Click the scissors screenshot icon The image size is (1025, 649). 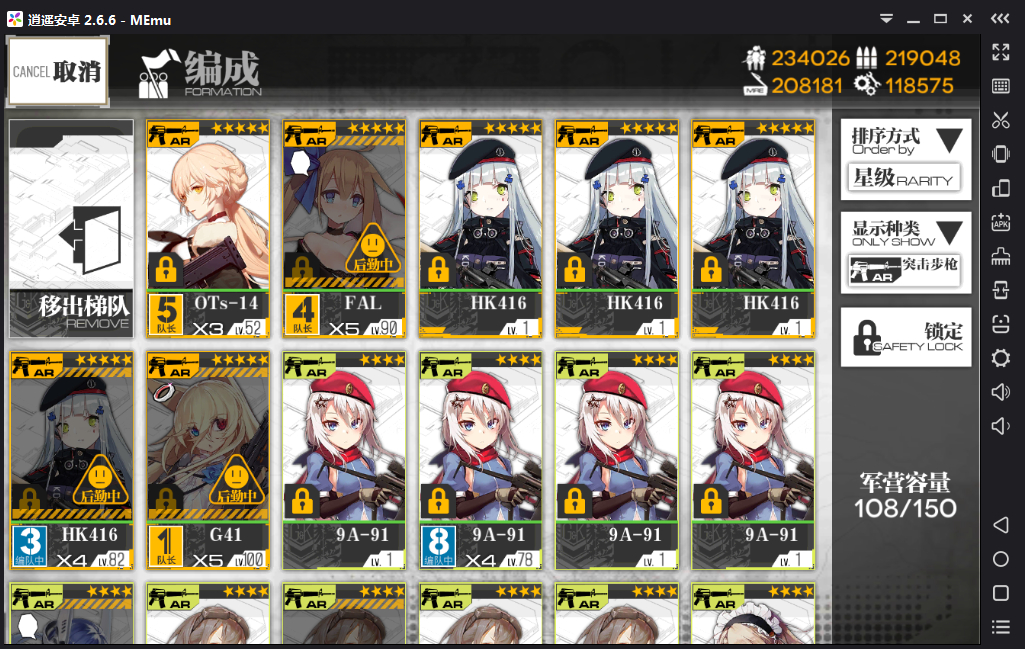pos(1000,120)
